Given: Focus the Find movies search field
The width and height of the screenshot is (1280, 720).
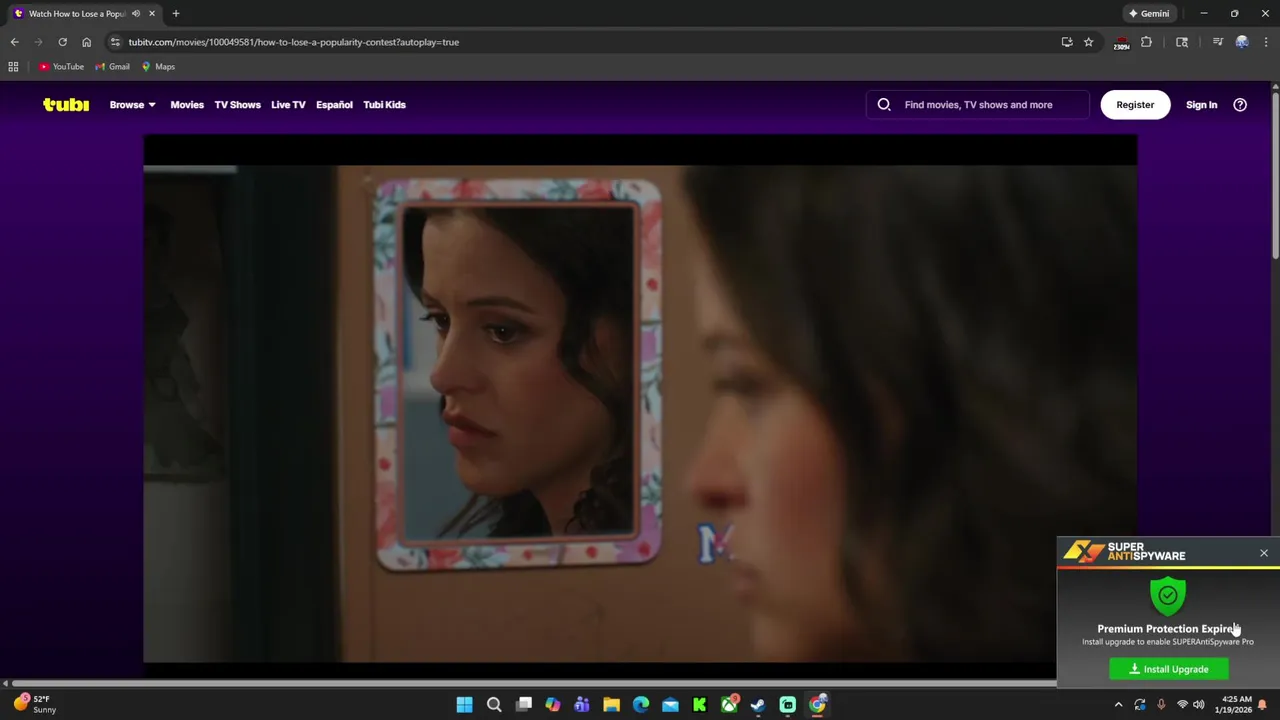Looking at the screenshot, I should pyautogui.click(x=978, y=104).
